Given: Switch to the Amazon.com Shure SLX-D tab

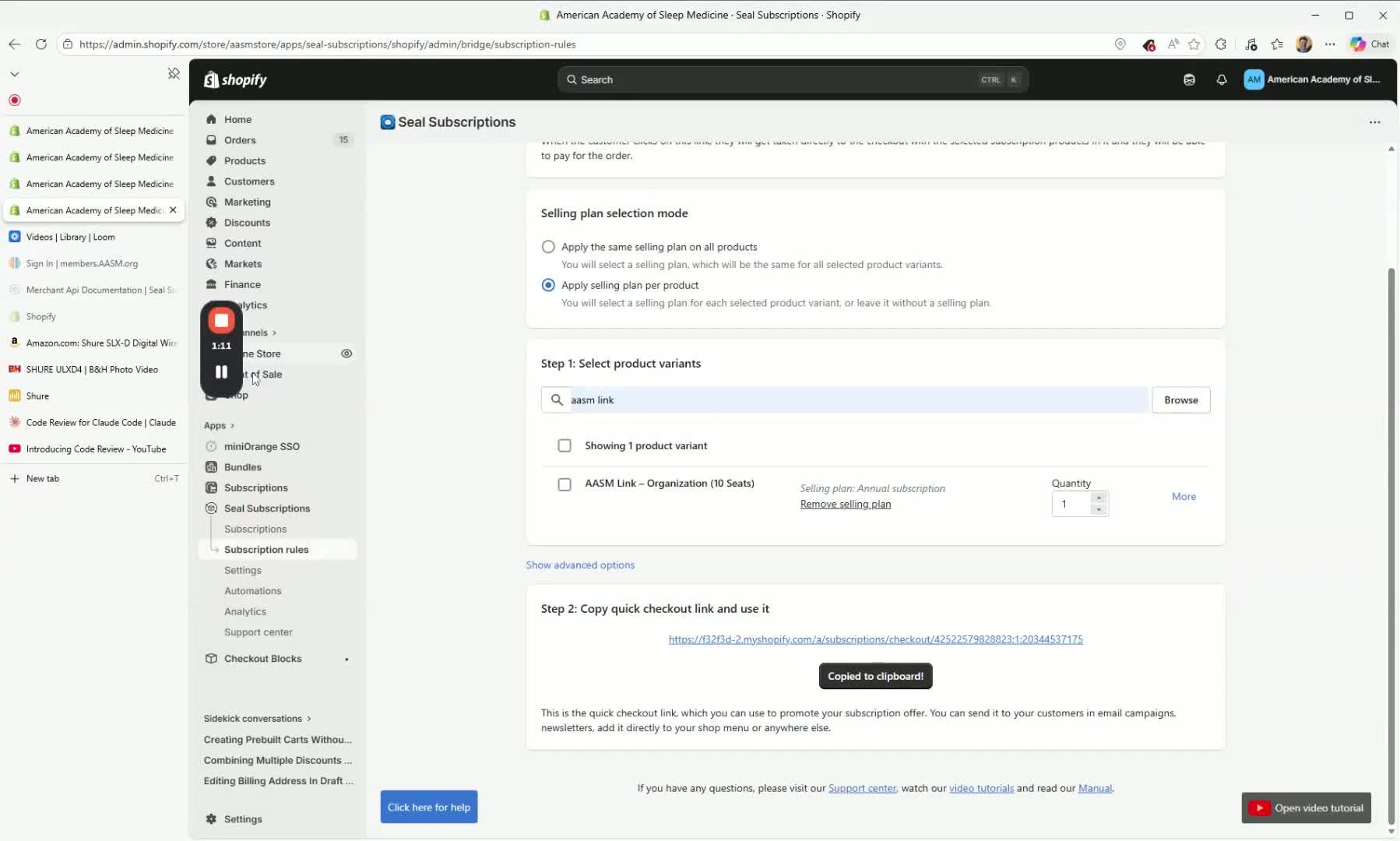Looking at the screenshot, I should pyautogui.click(x=93, y=343).
